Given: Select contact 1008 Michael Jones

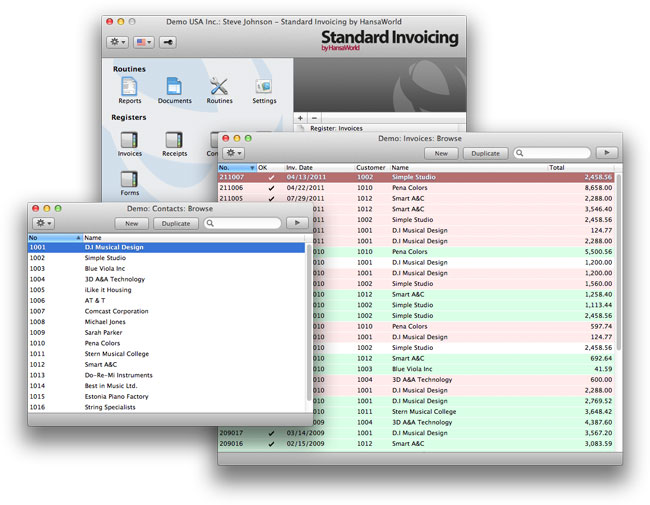Looking at the screenshot, I should [166, 322].
